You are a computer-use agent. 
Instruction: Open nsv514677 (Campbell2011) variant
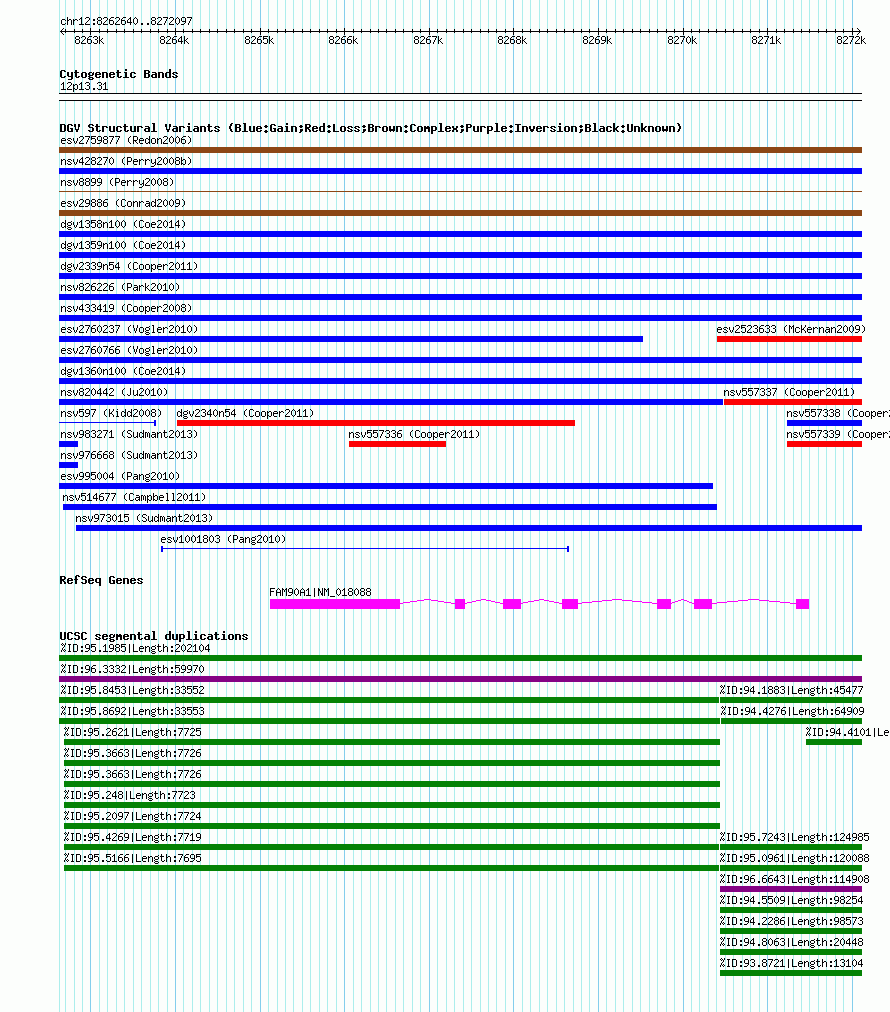134,497
